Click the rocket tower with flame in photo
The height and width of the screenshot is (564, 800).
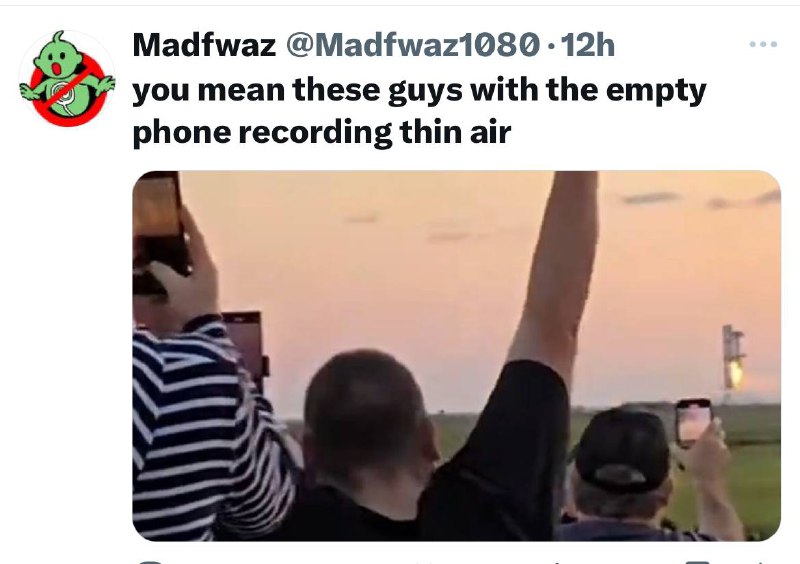pos(733,358)
